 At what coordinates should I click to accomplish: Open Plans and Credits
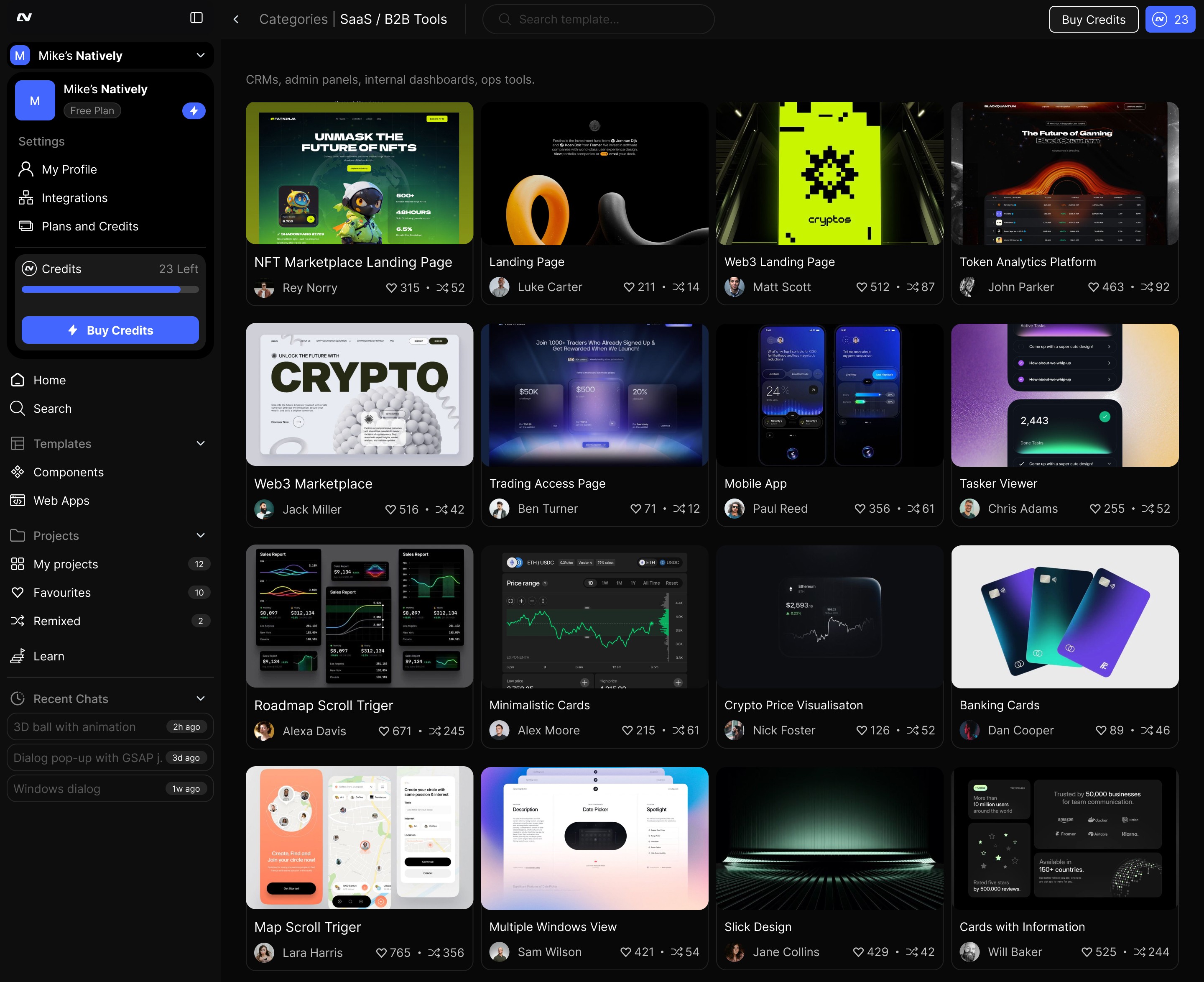coord(89,226)
